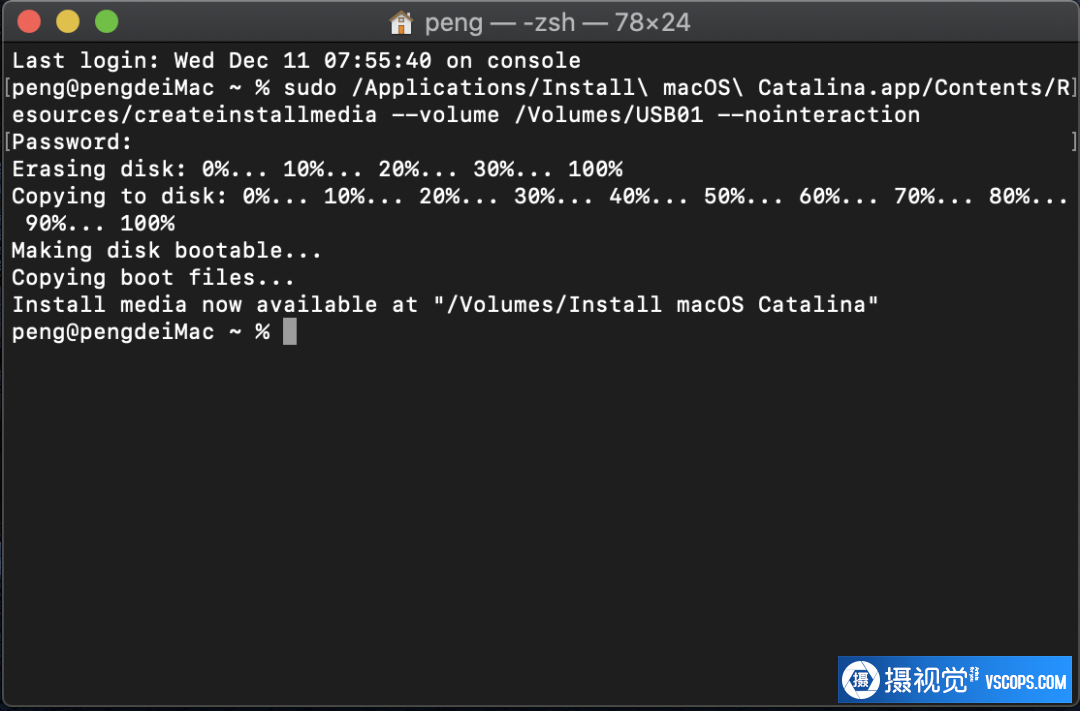The image size is (1080, 711).
Task: Click the VSCOPS.COM watermark text
Action: 1026,682
